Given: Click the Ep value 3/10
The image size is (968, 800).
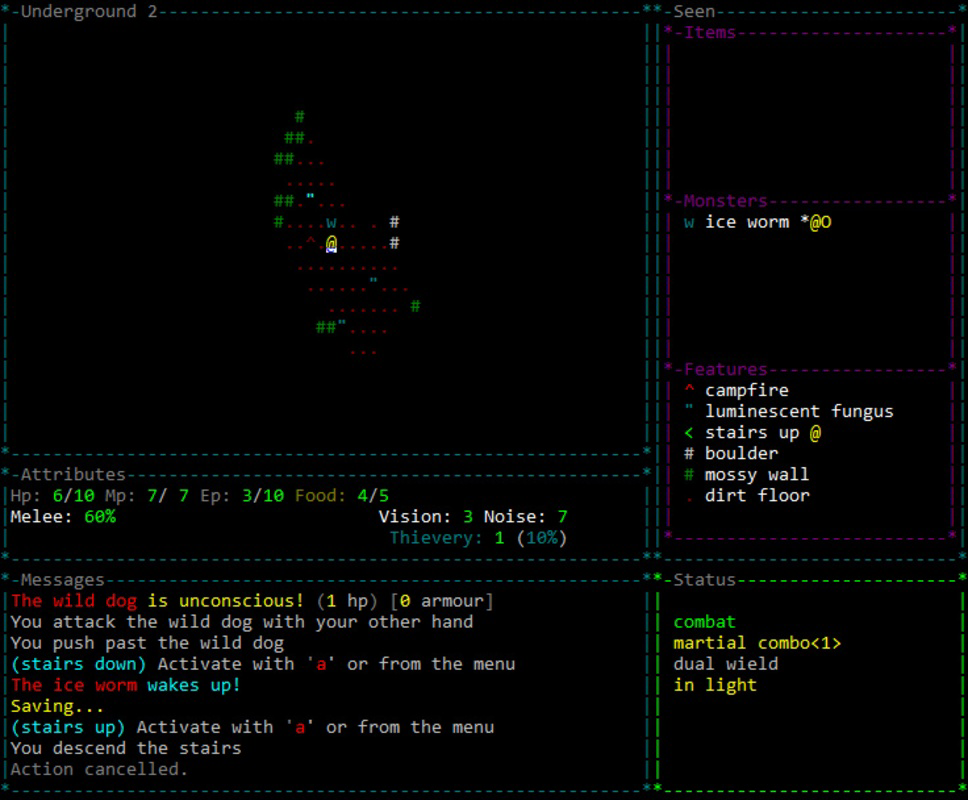Looking at the screenshot, I should coord(262,496).
